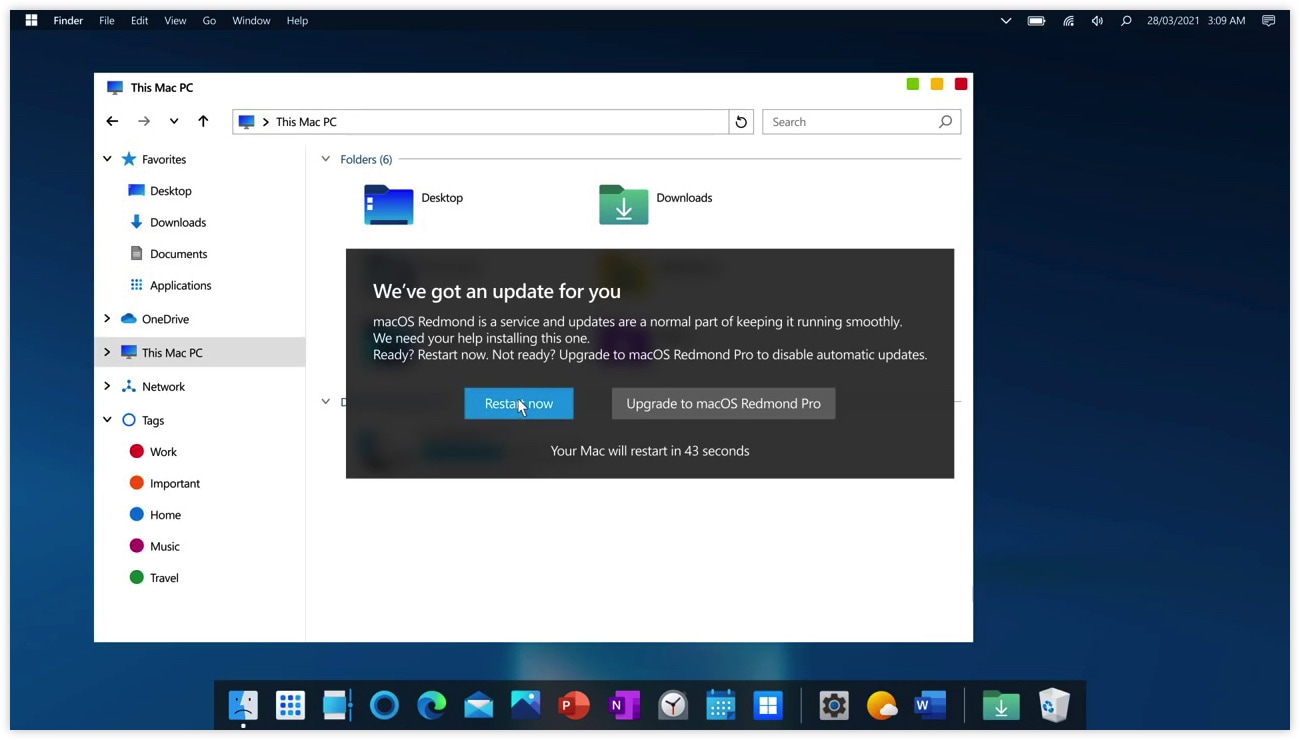1300x740 pixels.
Task: Open Clock app in dock
Action: 673,705
